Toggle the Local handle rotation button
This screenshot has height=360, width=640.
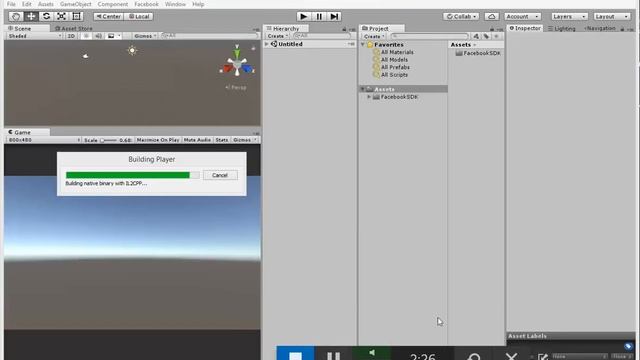[139, 16]
